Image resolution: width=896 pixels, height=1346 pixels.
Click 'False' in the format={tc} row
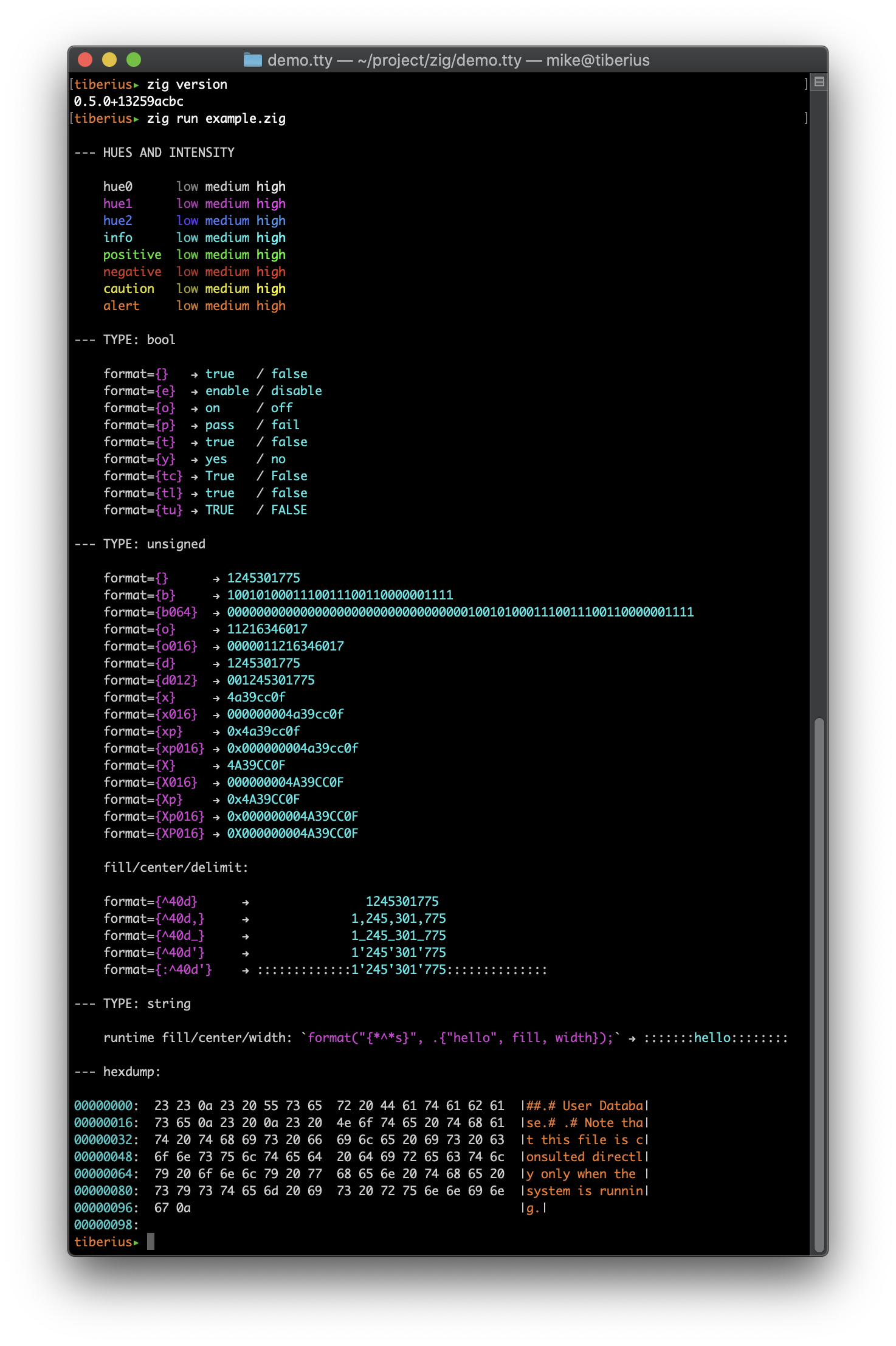[289, 476]
